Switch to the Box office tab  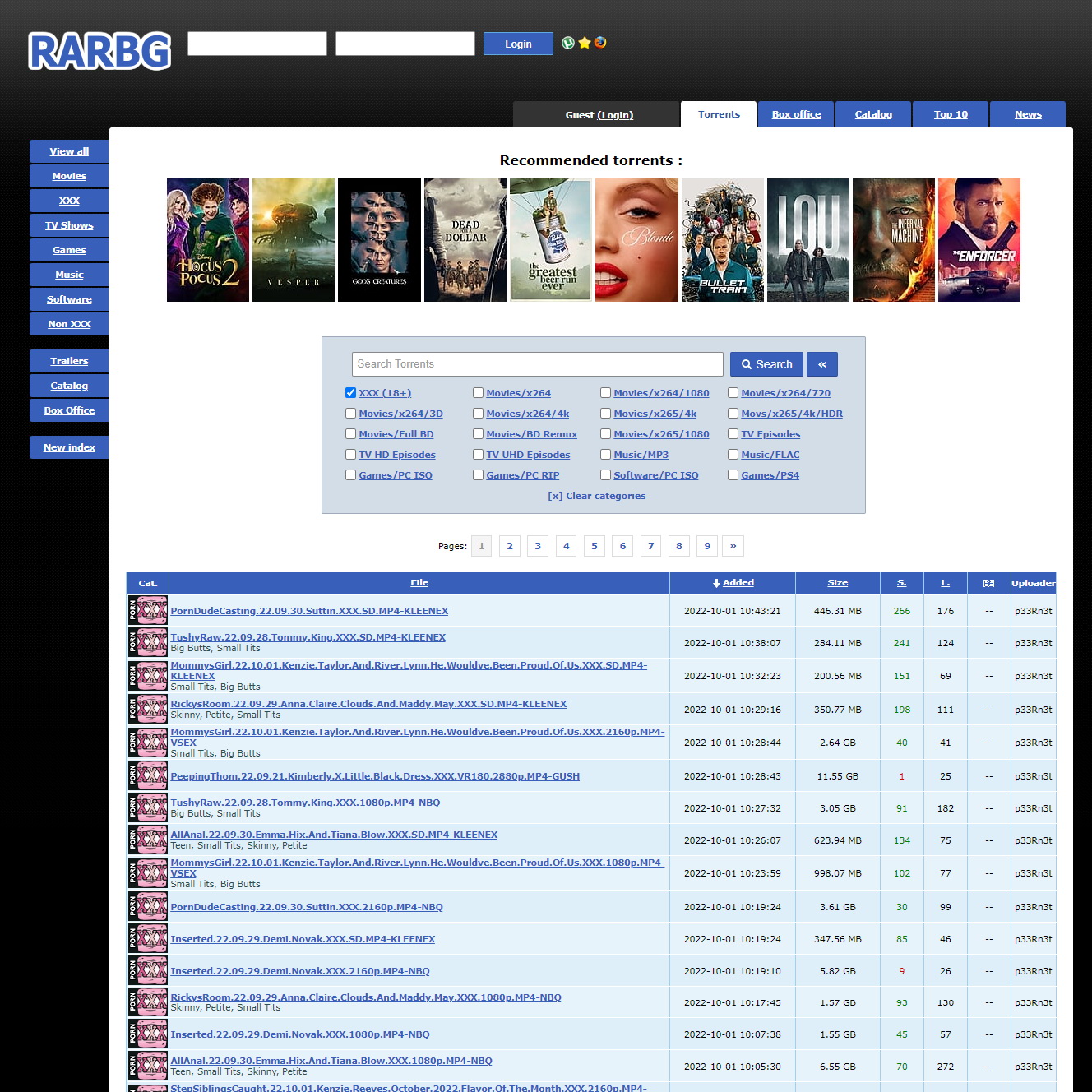[x=796, y=114]
